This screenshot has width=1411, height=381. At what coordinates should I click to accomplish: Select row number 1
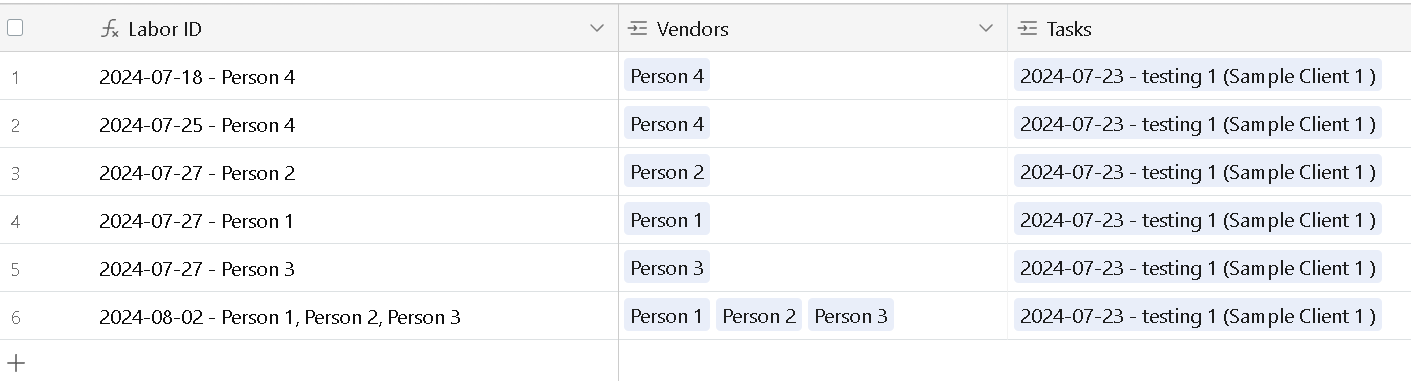15,77
